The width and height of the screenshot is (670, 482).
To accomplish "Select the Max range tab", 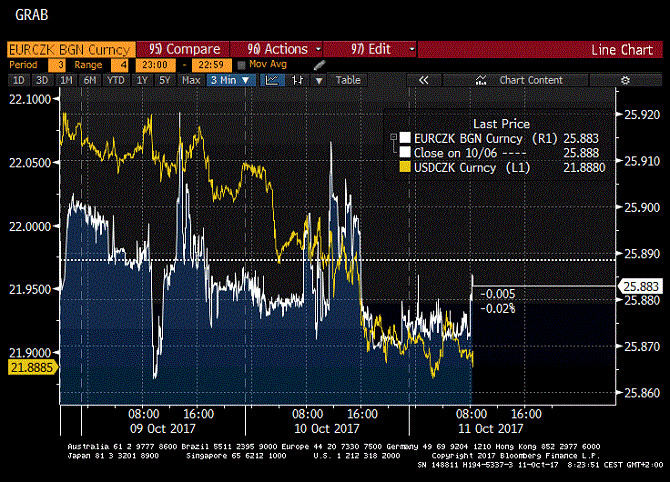I will [191, 80].
